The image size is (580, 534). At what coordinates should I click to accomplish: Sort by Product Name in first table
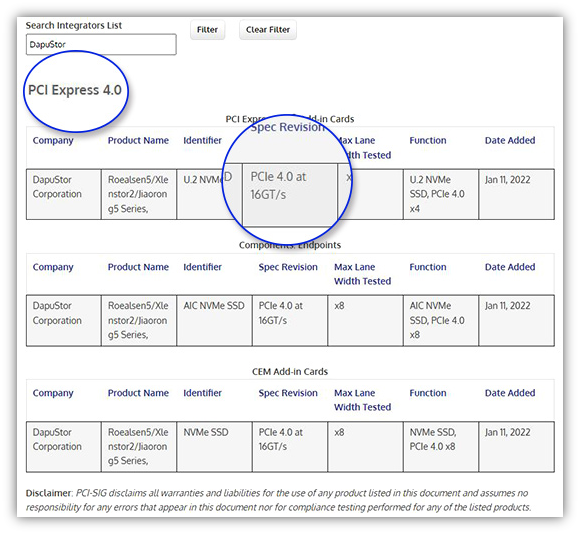138,141
